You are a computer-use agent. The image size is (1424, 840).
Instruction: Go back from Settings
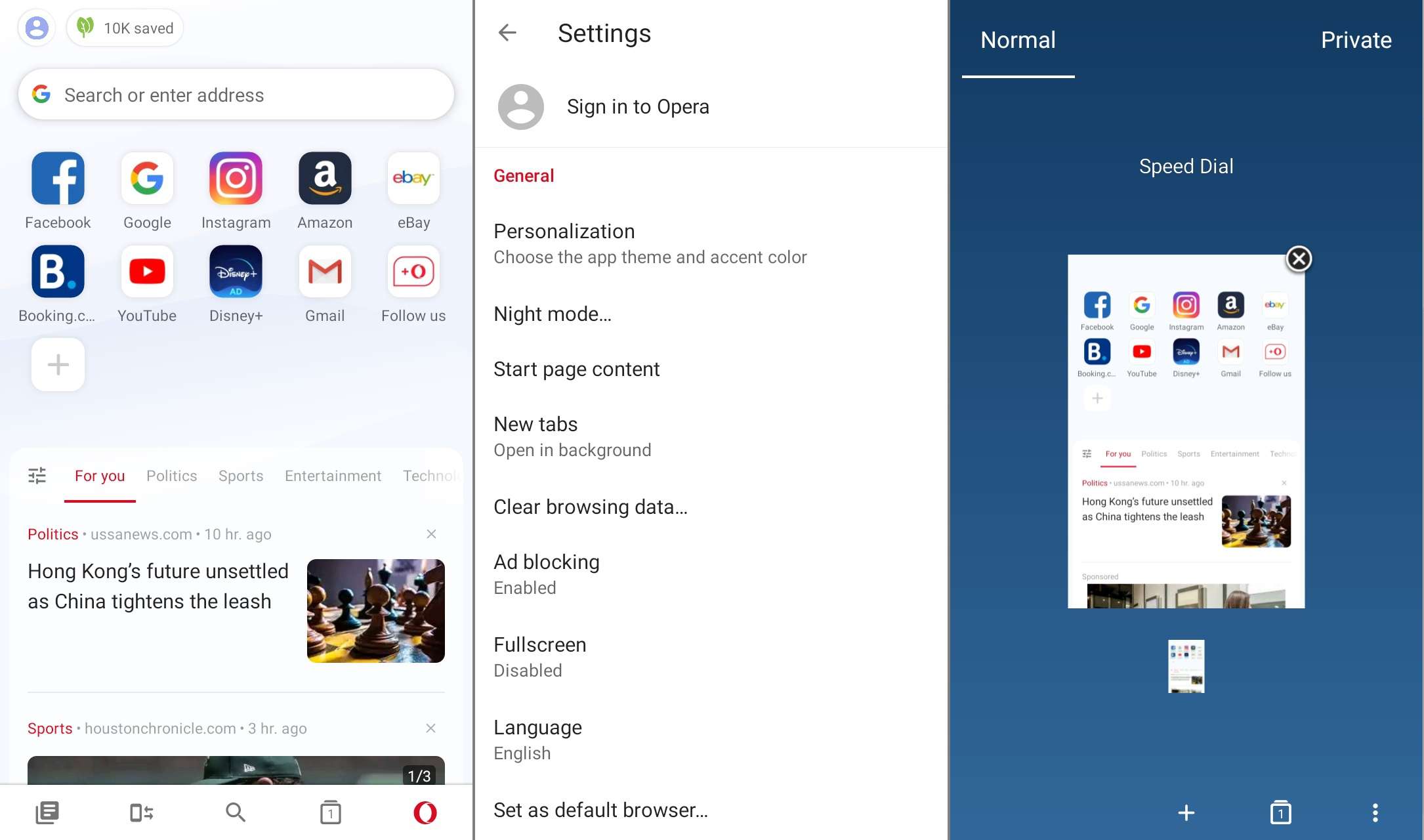point(507,32)
